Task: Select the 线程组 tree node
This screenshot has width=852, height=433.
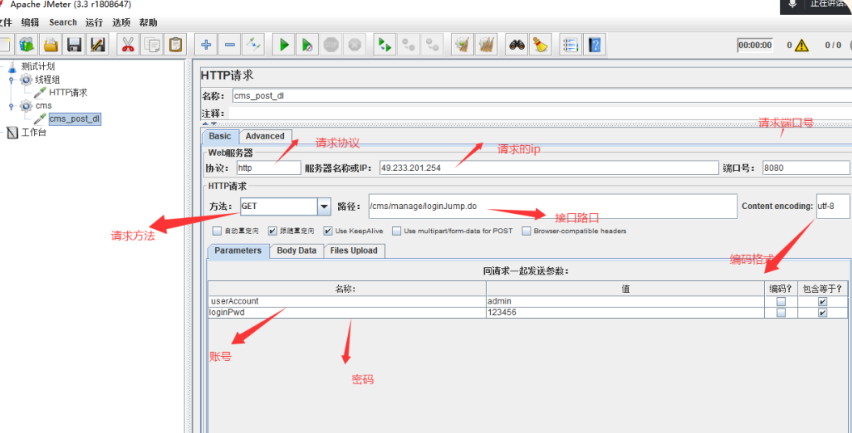Action: click(48, 80)
